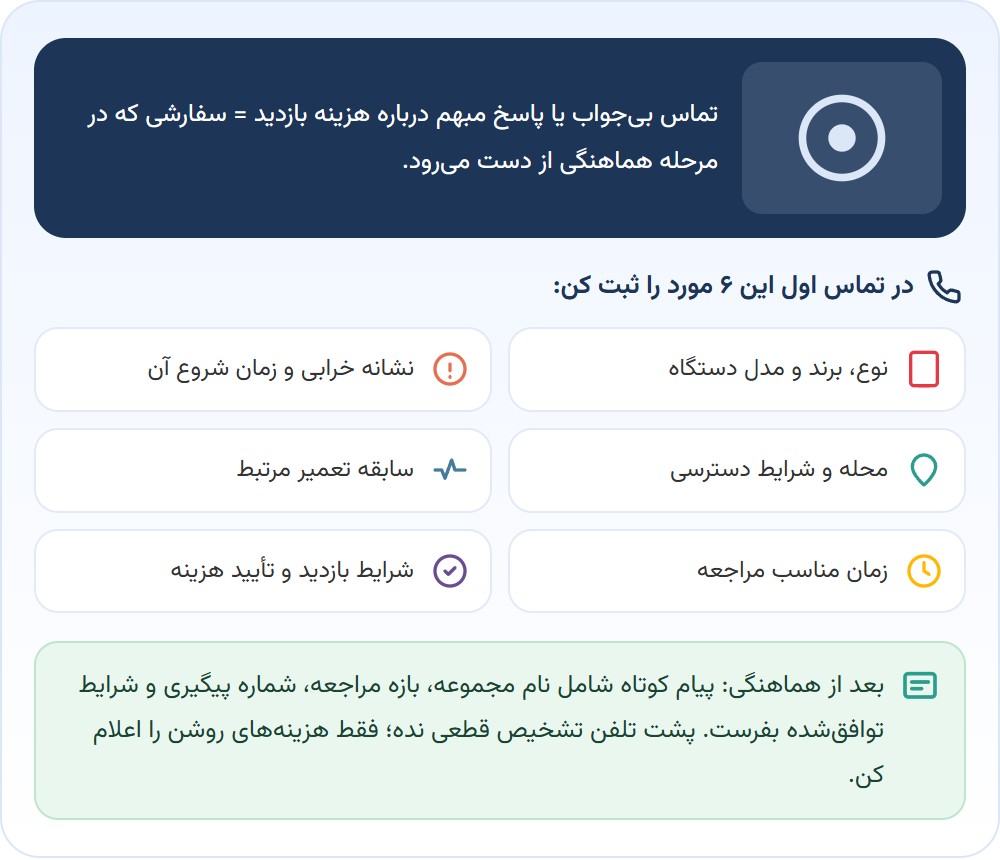Click the yellow clock icon
Image resolution: width=1000 pixels, height=860 pixels.
(923, 570)
